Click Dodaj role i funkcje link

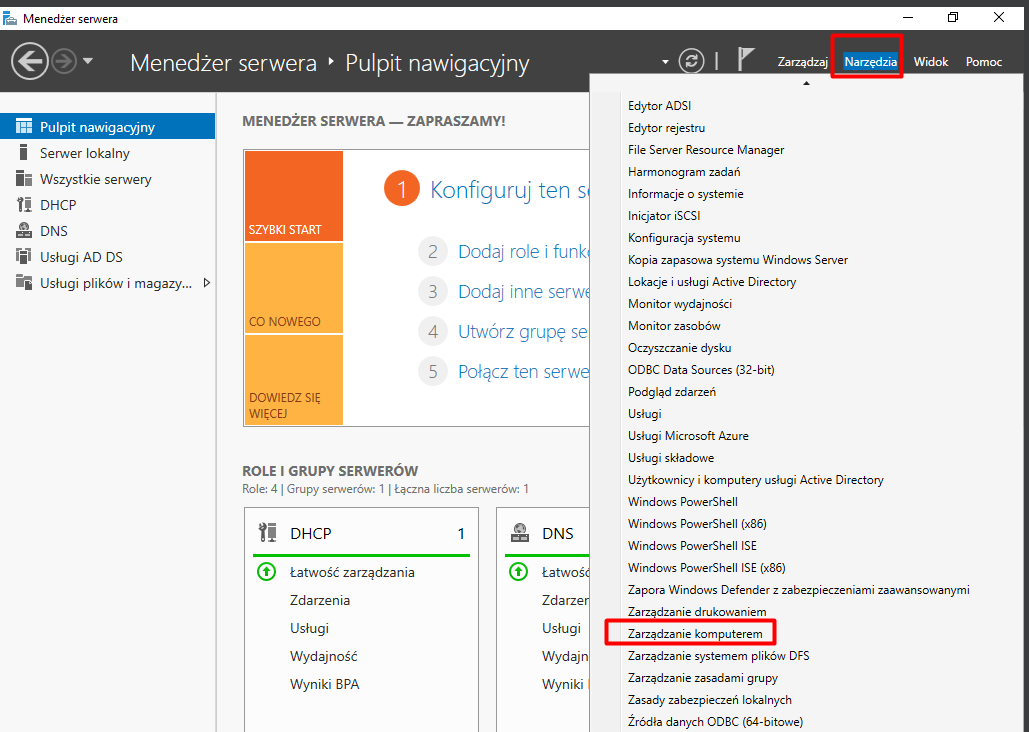coord(522,252)
